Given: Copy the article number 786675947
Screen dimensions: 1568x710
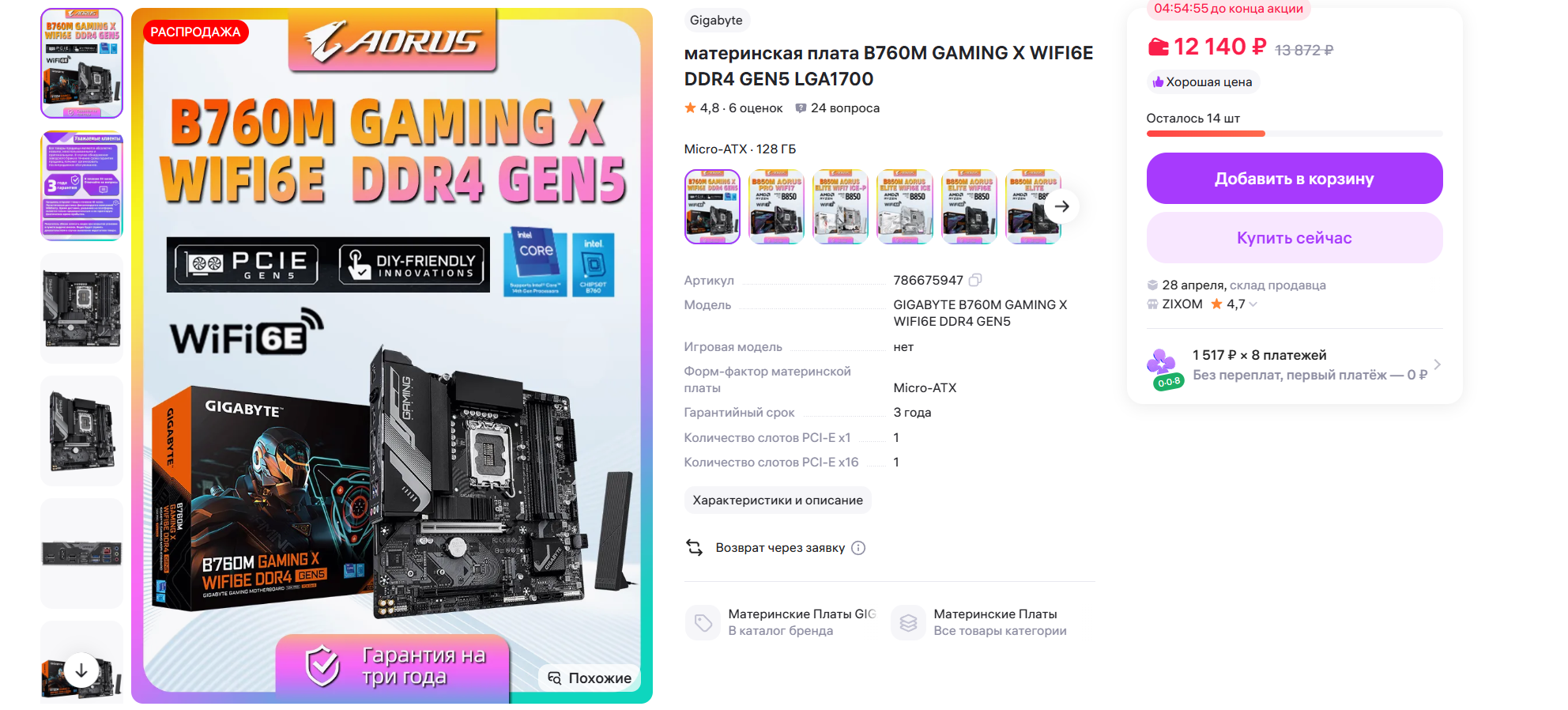Looking at the screenshot, I should [975, 280].
